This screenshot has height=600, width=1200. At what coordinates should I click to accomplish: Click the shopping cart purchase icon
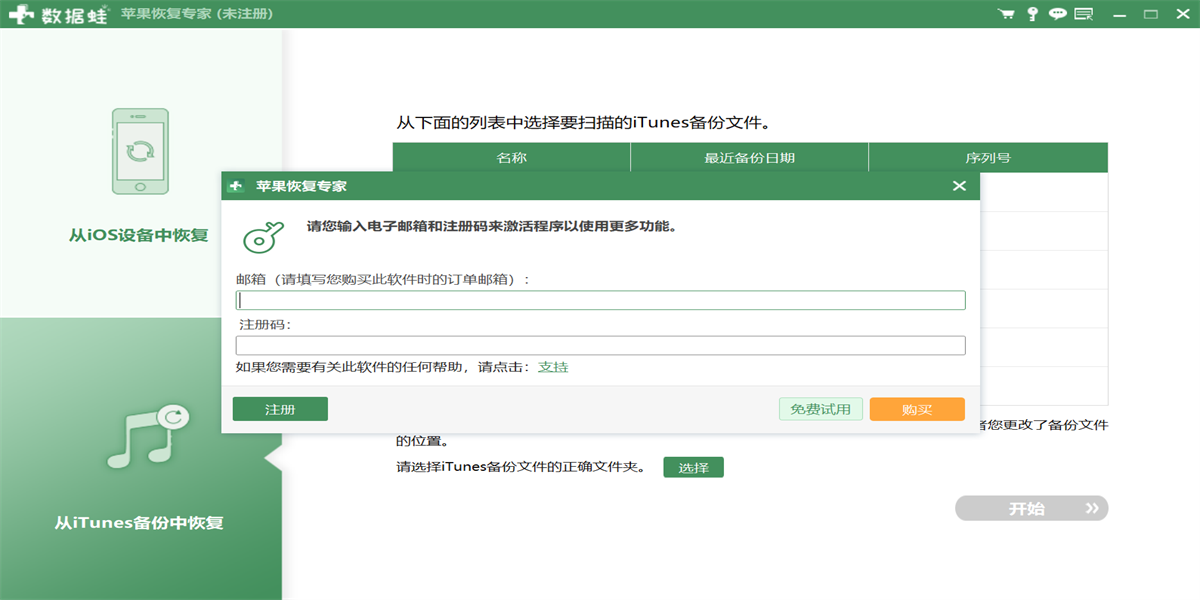pos(1006,14)
